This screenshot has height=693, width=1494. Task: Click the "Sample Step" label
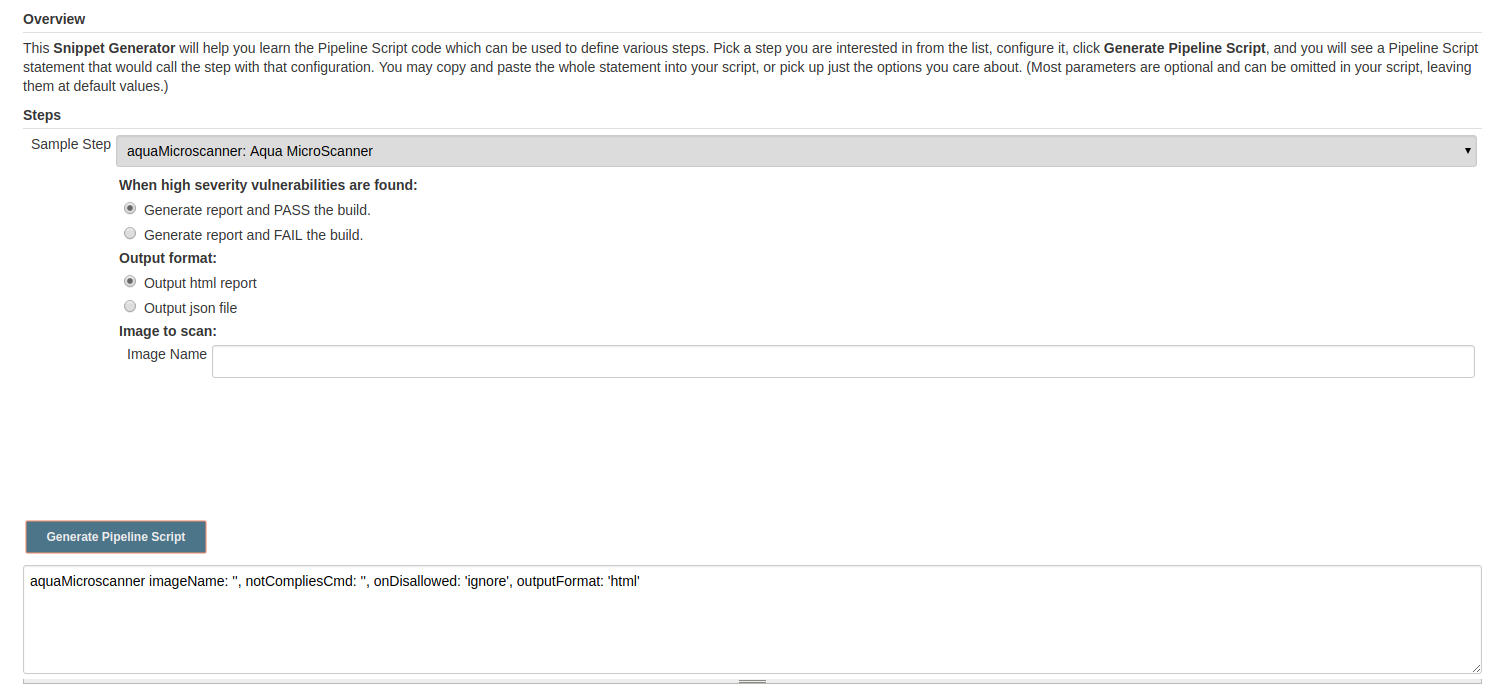tap(71, 144)
